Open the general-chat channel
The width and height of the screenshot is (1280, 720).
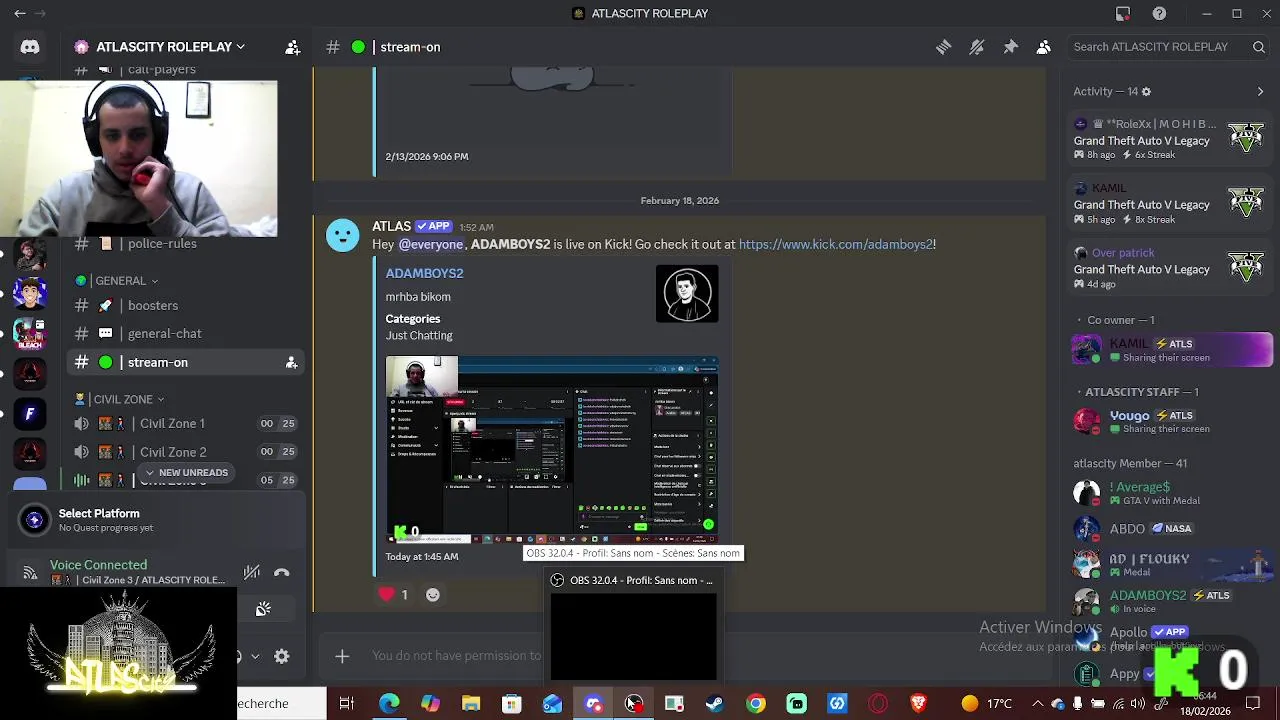(186, 333)
